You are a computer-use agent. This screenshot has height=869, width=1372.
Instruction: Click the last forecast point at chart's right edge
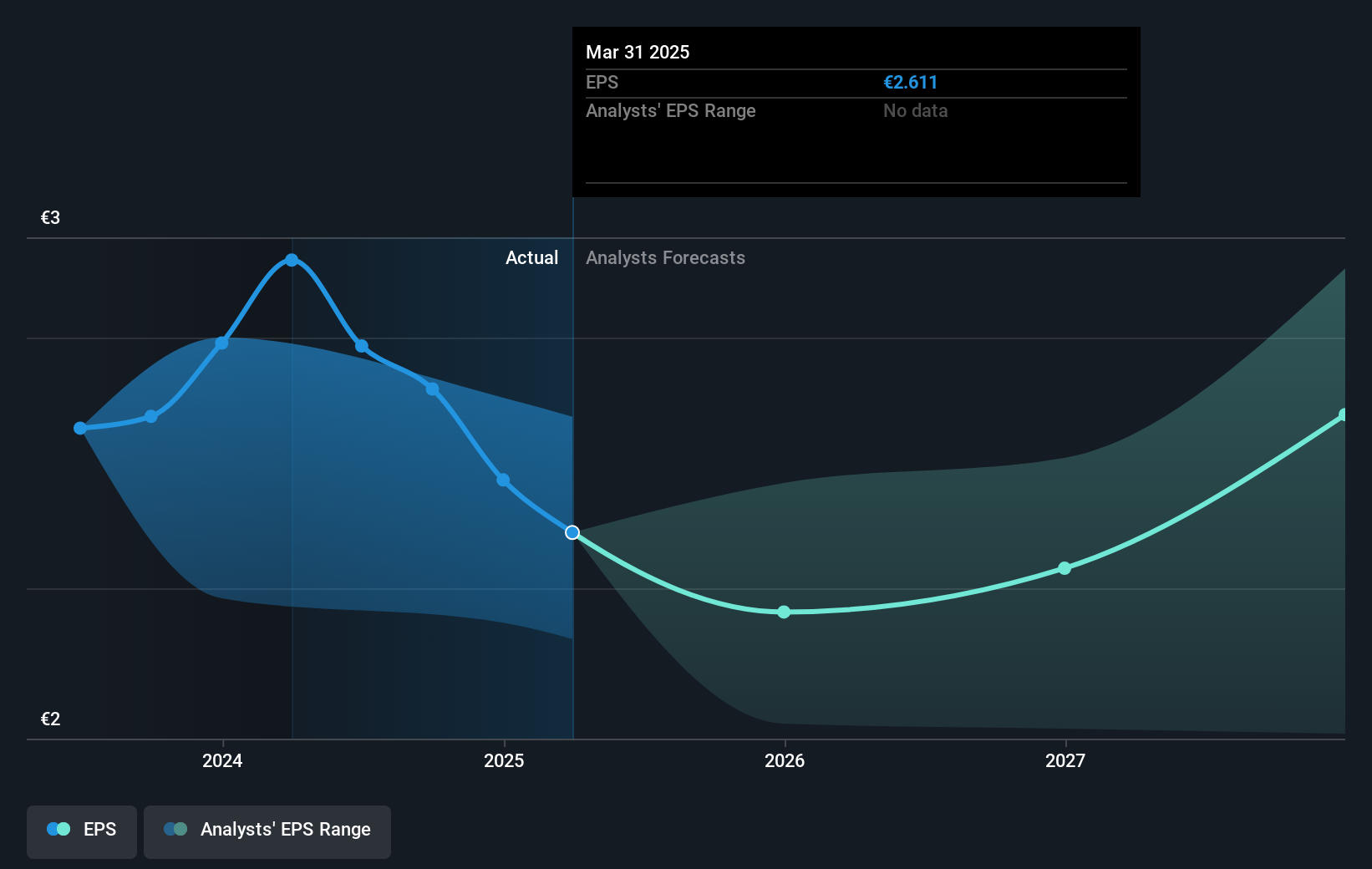click(1343, 415)
